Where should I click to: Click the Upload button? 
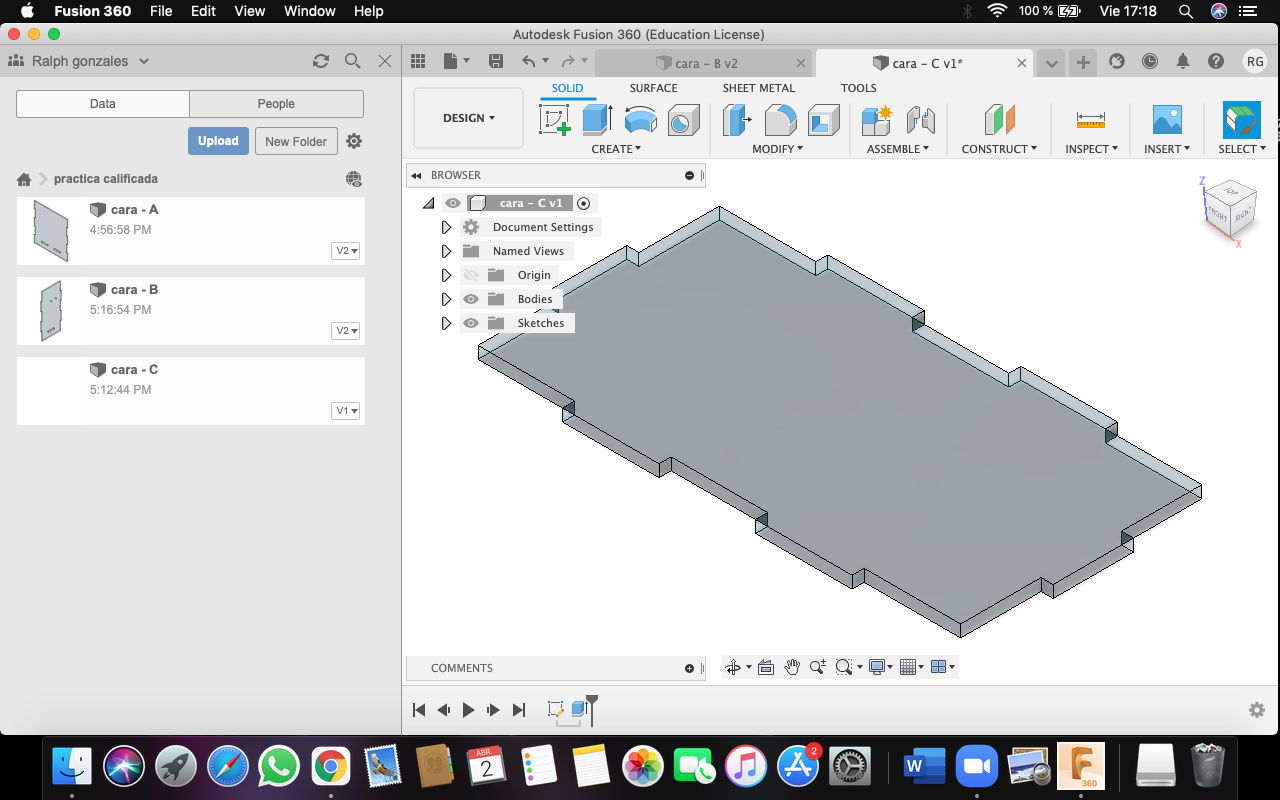218,141
